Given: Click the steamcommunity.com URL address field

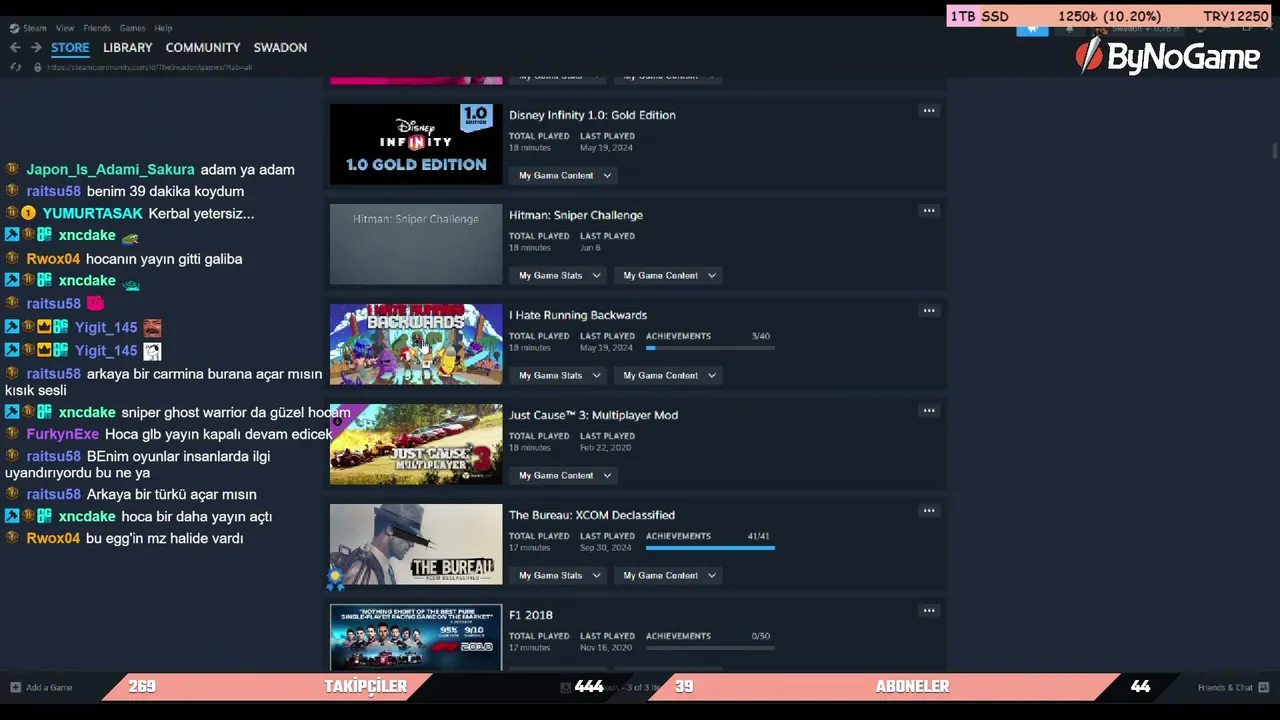Looking at the screenshot, I should pyautogui.click(x=150, y=67).
